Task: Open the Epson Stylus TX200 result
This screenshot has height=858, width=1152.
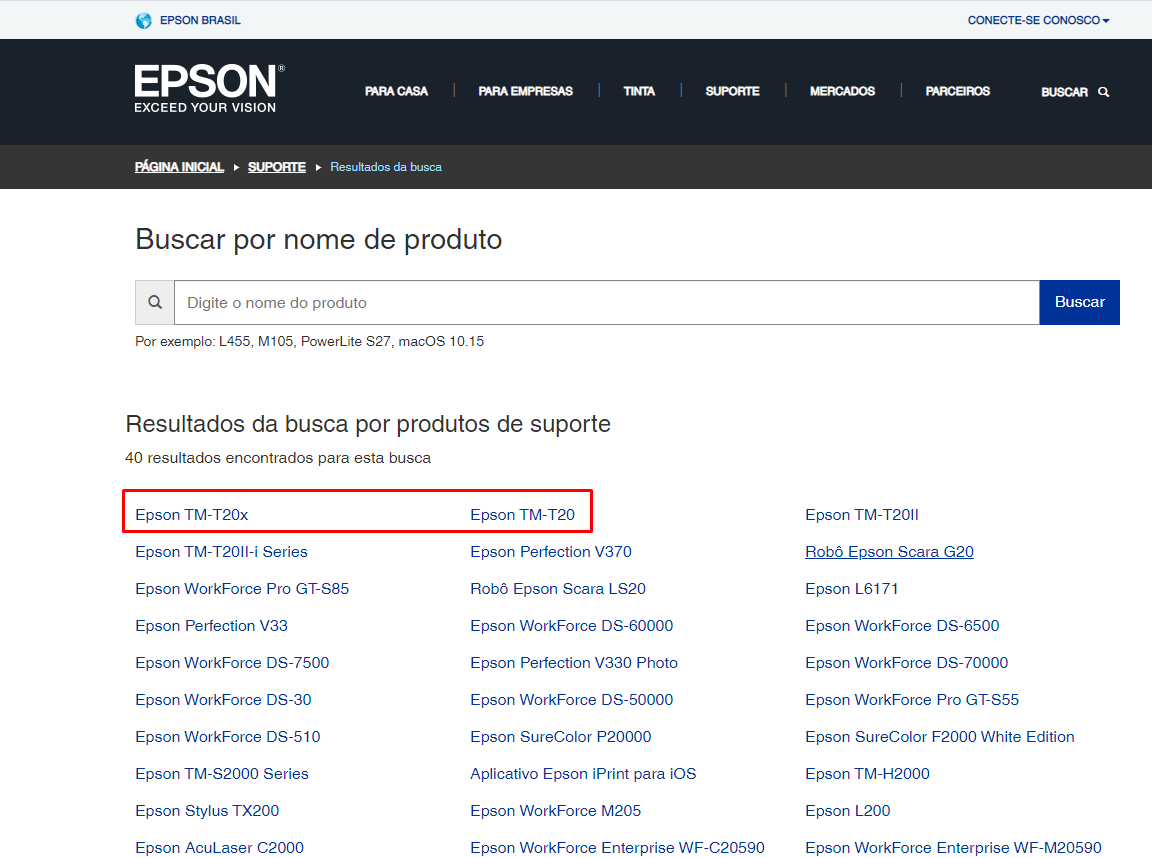Action: [x=207, y=810]
